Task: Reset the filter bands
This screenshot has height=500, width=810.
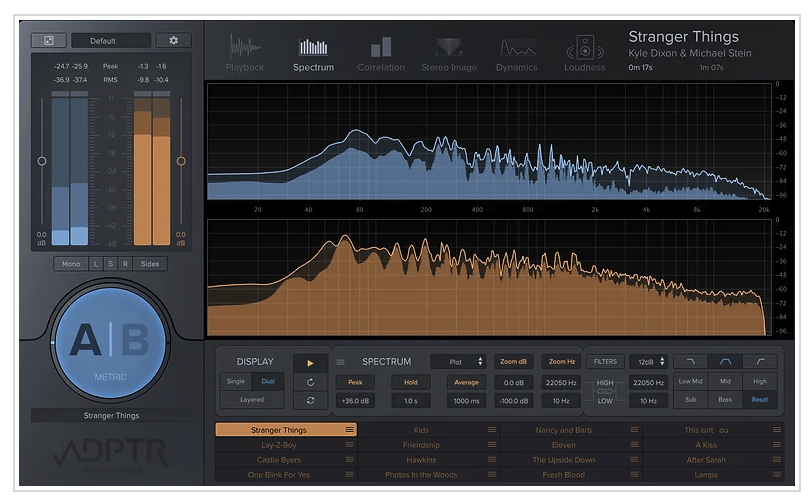Action: pos(760,400)
